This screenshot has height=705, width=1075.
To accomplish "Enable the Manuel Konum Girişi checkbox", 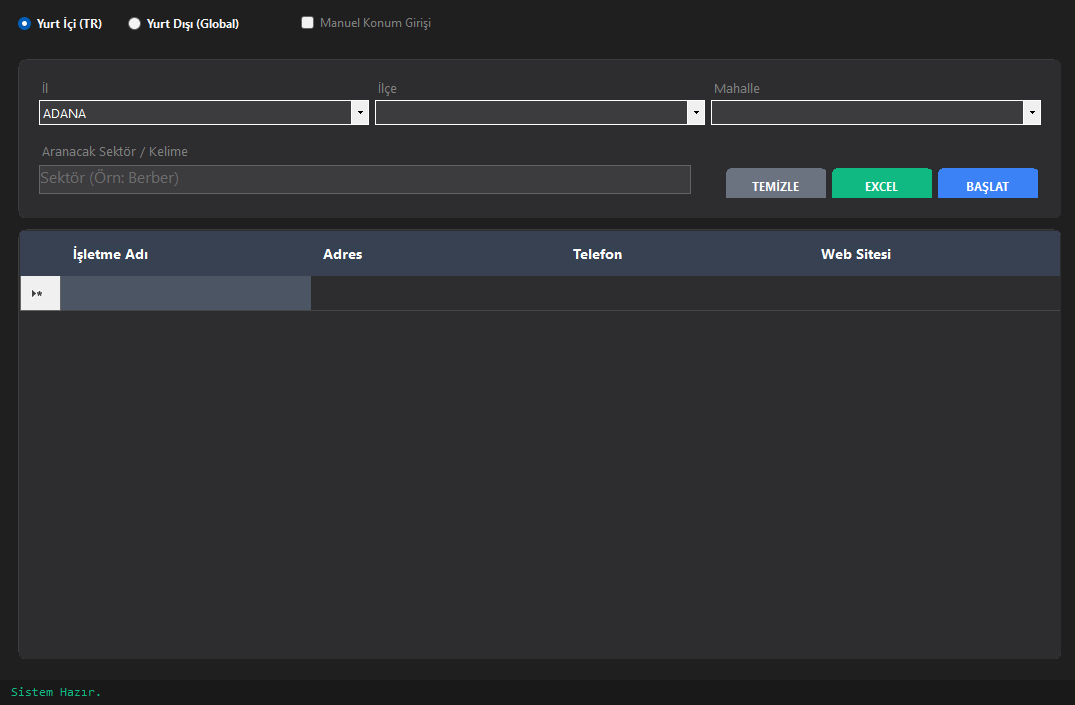I will tap(308, 23).
